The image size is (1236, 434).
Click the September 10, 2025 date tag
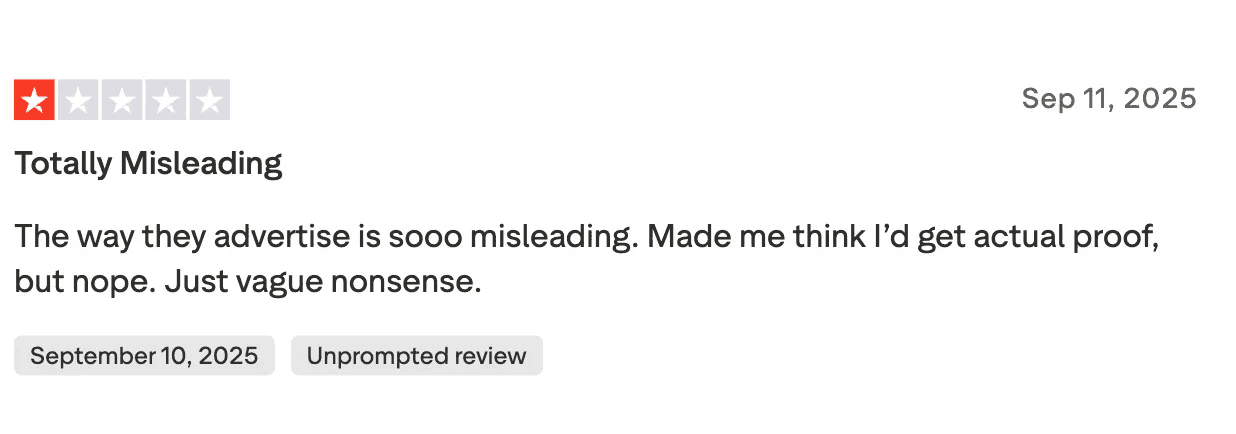(x=144, y=356)
